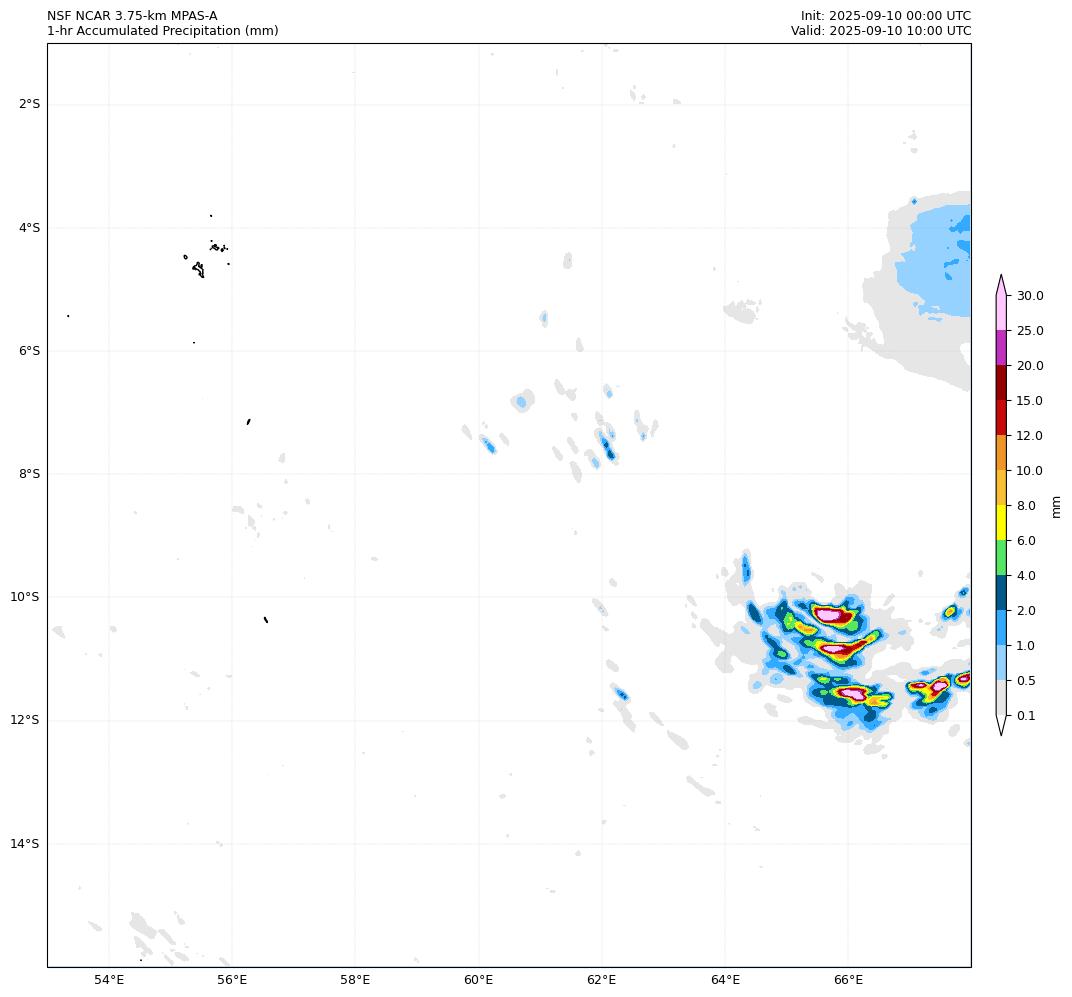Click the green 4.0–6.0 mm colorbar segment
The height and width of the screenshot is (997, 1072).
(x=1001, y=558)
